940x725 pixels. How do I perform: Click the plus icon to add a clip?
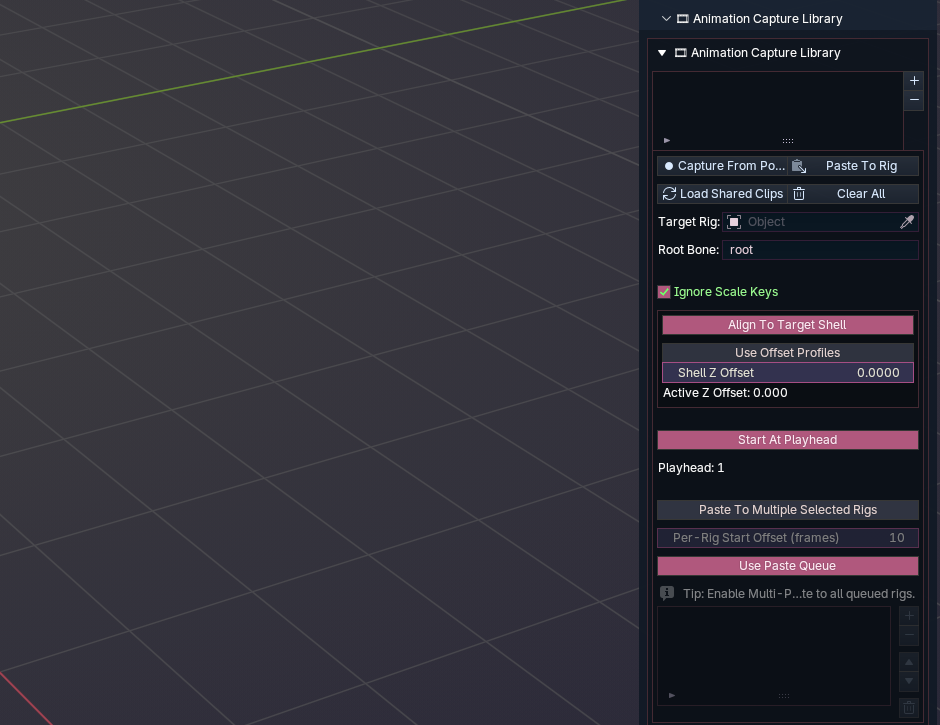(x=913, y=80)
